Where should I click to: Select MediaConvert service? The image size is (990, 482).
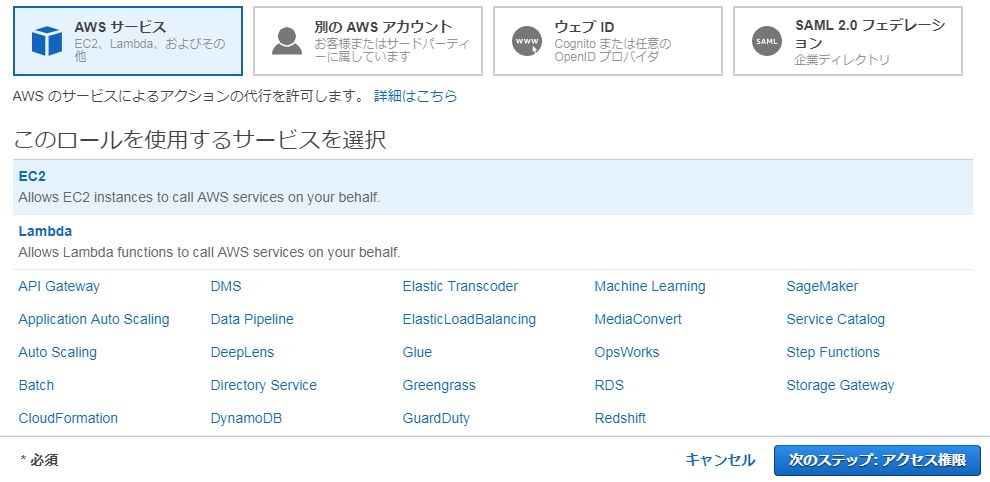pyautogui.click(x=638, y=320)
